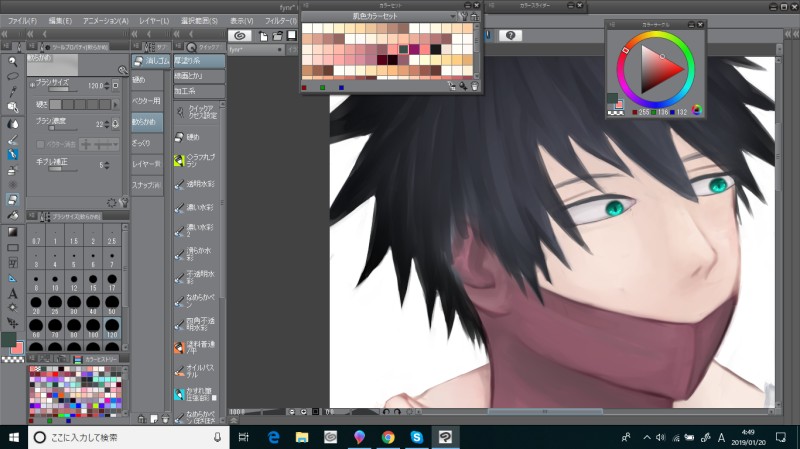800x449 pixels.
Task: Select the Eyedropper tool
Action: tap(13, 92)
